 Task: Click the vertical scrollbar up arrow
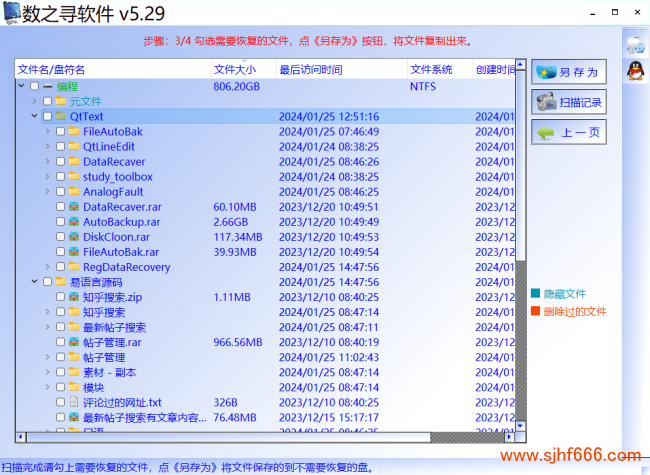[521, 65]
